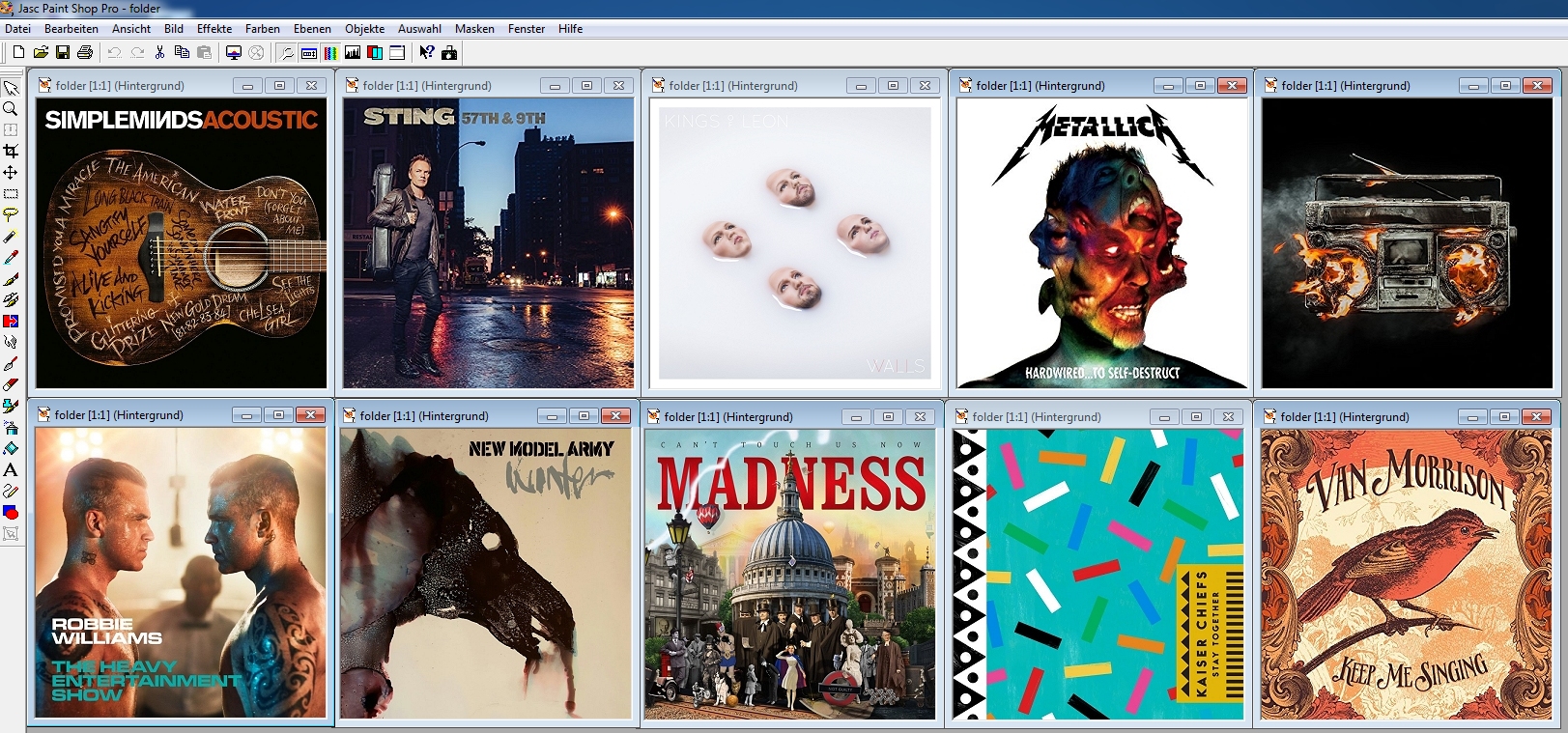Select the Crop tool
1568x733 pixels.
(x=11, y=152)
